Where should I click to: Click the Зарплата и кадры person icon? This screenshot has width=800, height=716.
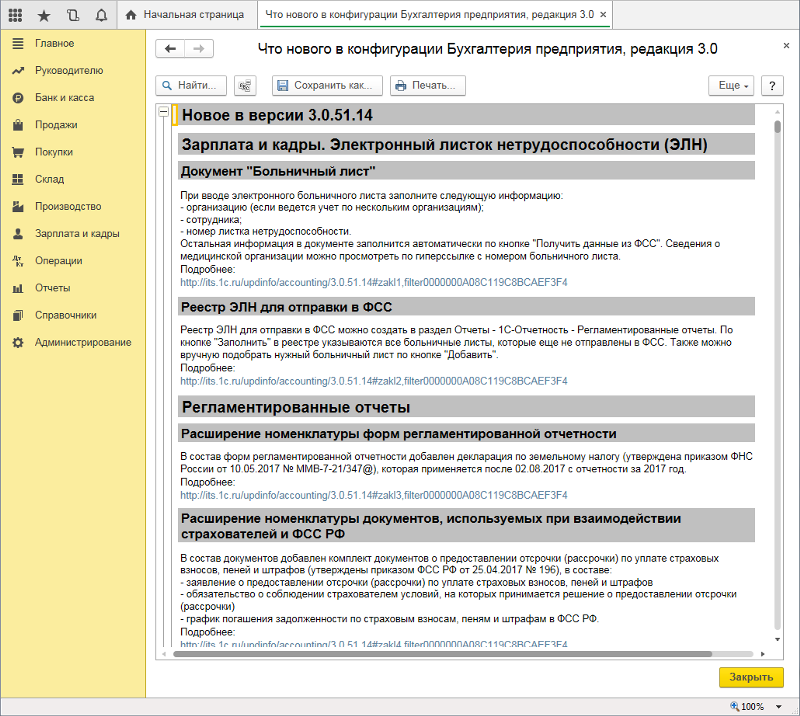[18, 233]
